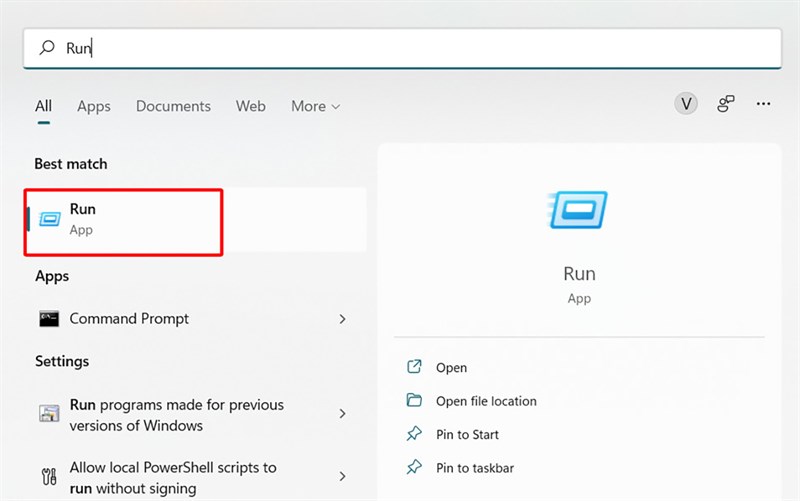Open the user account V avatar

[x=686, y=104]
